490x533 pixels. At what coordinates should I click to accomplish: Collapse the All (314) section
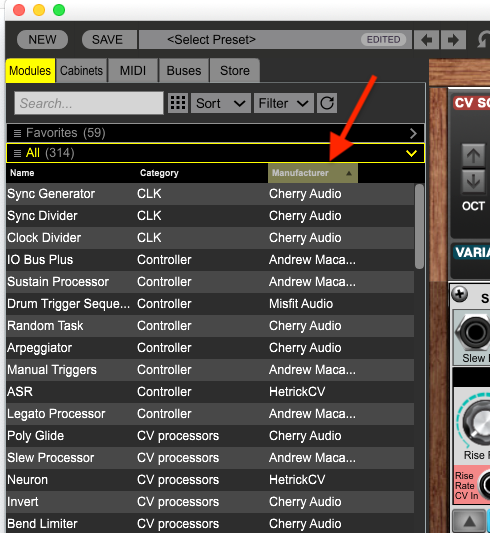tap(412, 153)
